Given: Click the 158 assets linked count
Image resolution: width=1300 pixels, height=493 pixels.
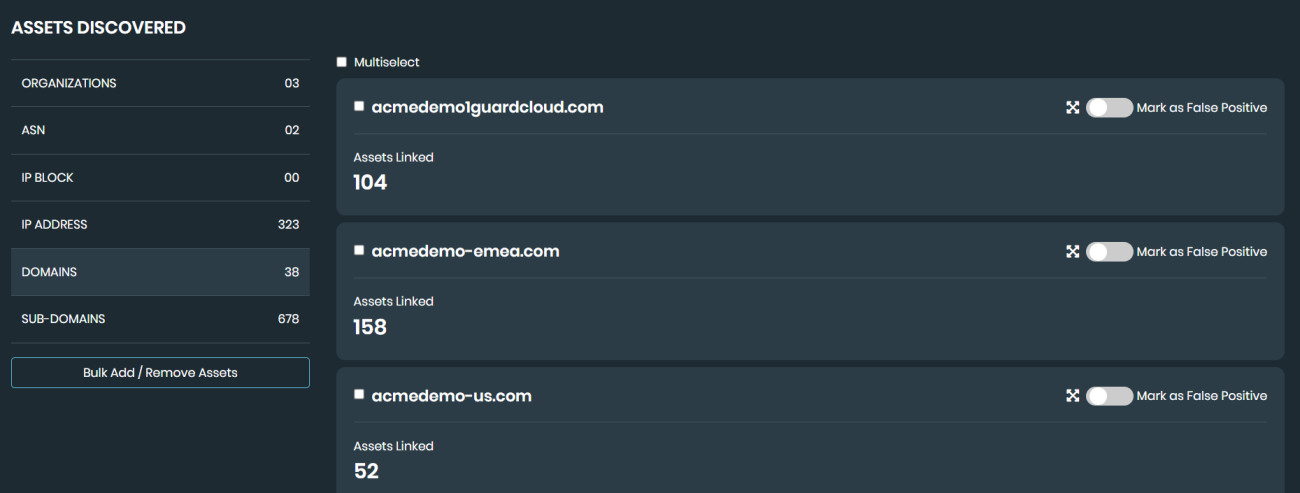Looking at the screenshot, I should (x=370, y=327).
